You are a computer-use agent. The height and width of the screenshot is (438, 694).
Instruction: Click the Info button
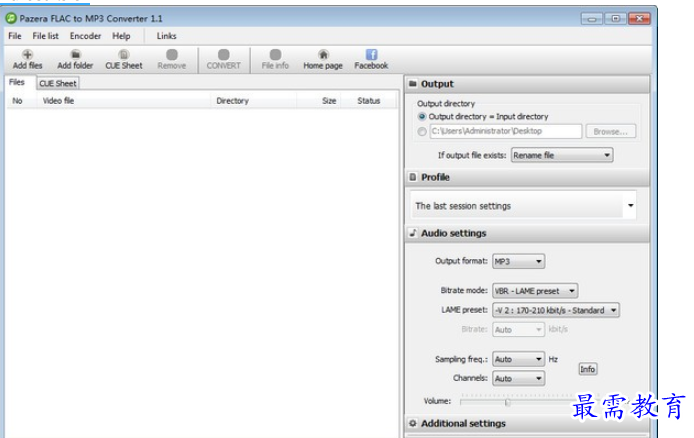[588, 369]
